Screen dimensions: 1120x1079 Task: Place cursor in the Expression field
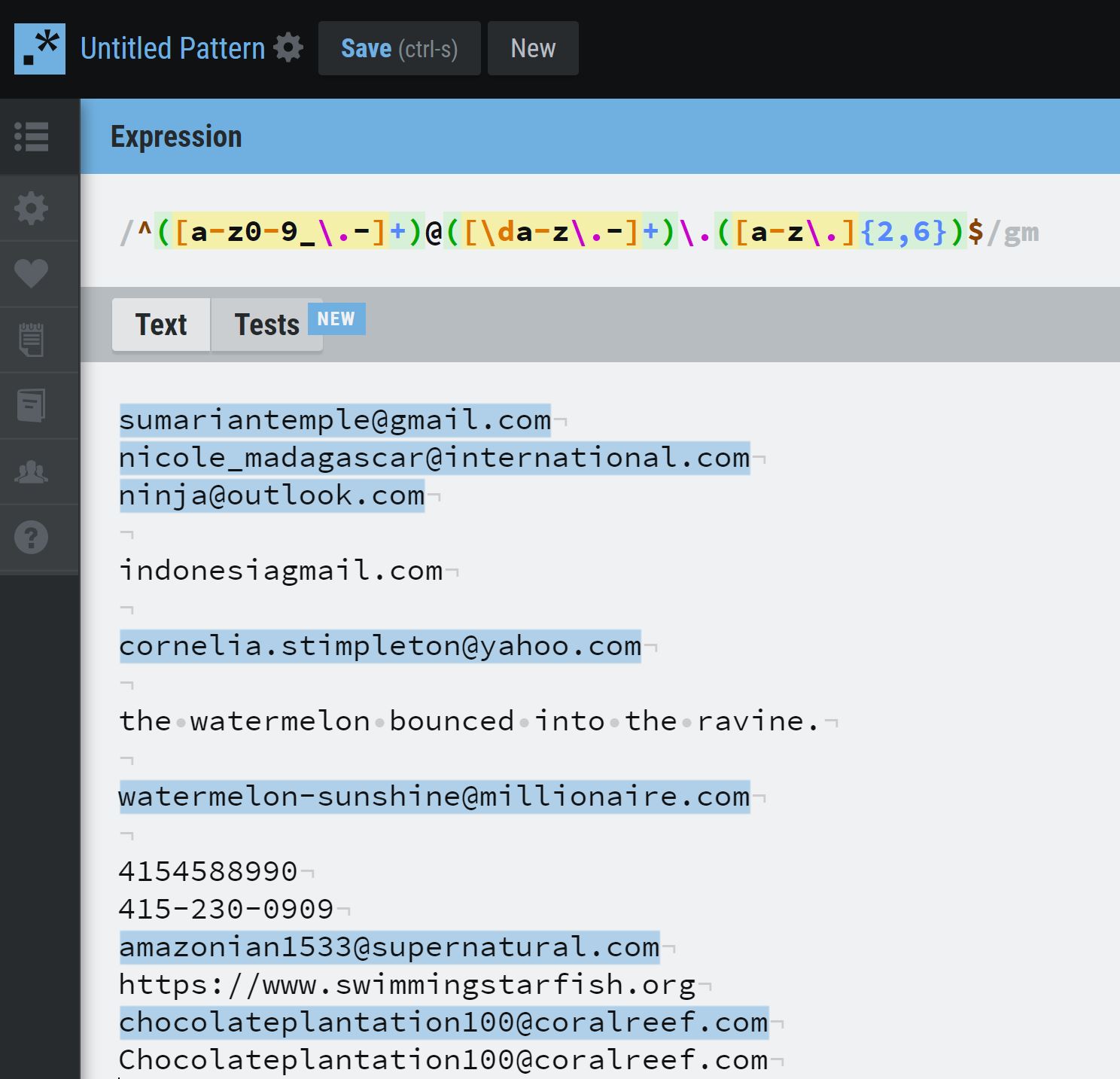(527, 233)
